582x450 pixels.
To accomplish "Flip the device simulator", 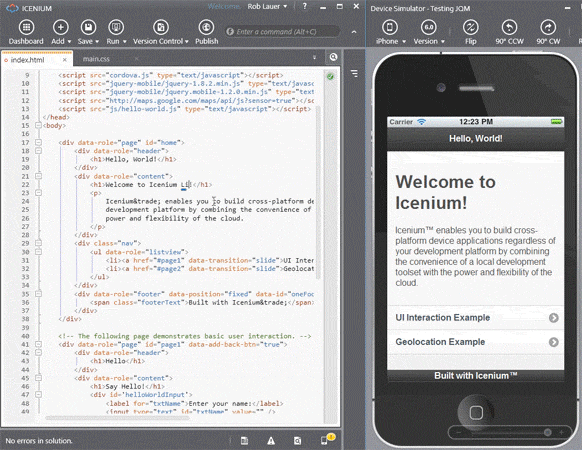I will (471, 27).
